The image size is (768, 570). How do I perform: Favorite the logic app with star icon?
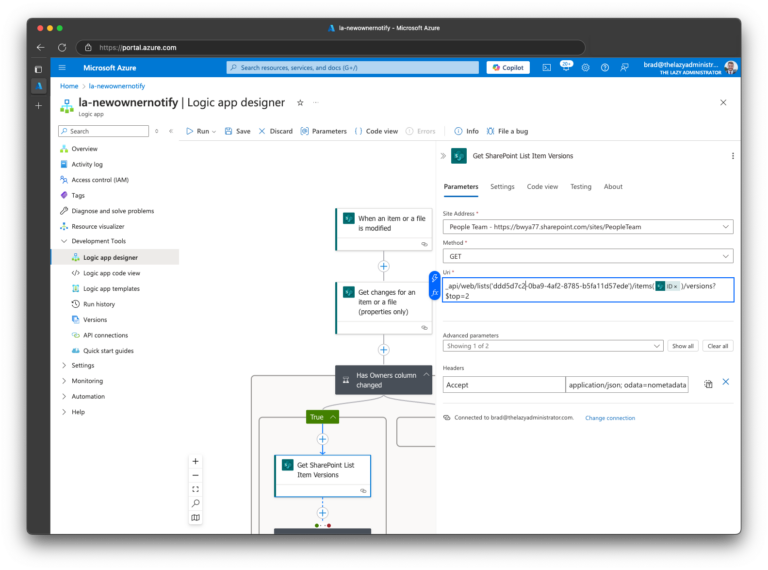300,103
